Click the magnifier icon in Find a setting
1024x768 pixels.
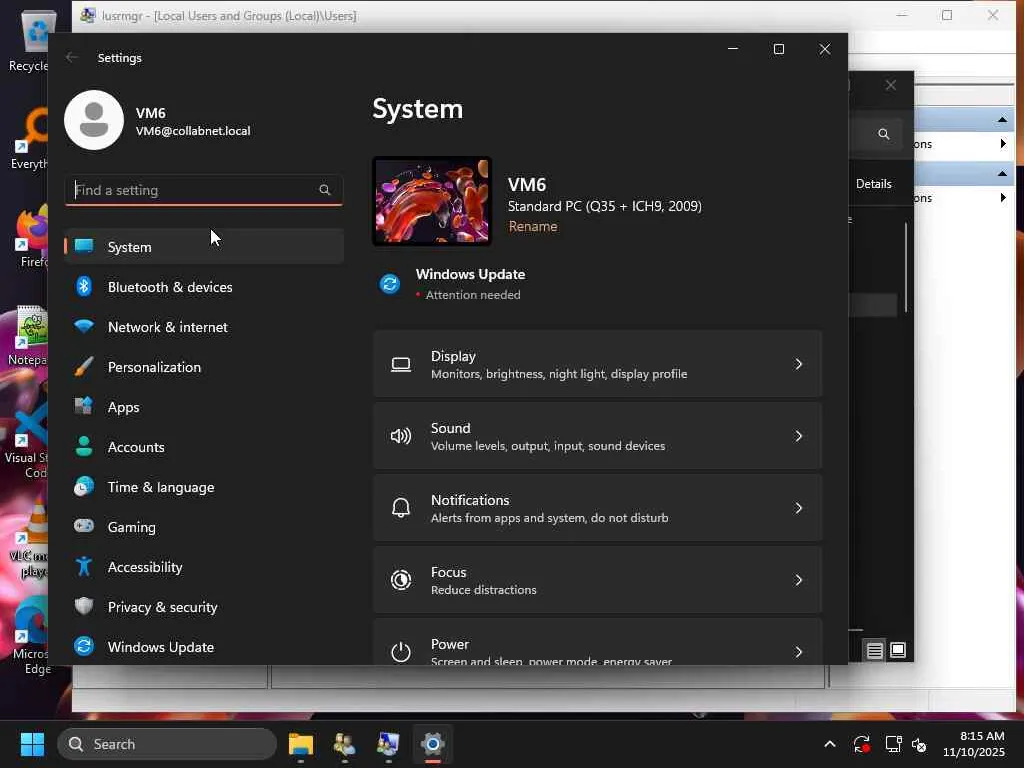click(x=325, y=190)
